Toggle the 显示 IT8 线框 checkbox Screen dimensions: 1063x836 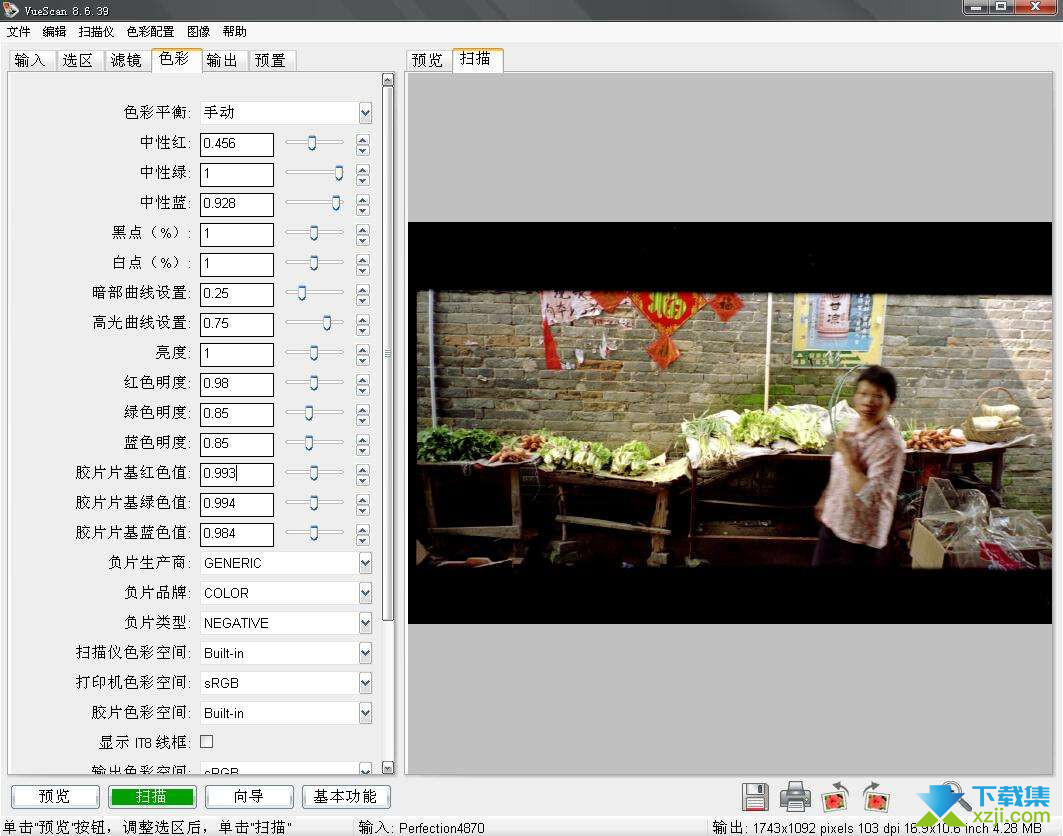tap(207, 742)
